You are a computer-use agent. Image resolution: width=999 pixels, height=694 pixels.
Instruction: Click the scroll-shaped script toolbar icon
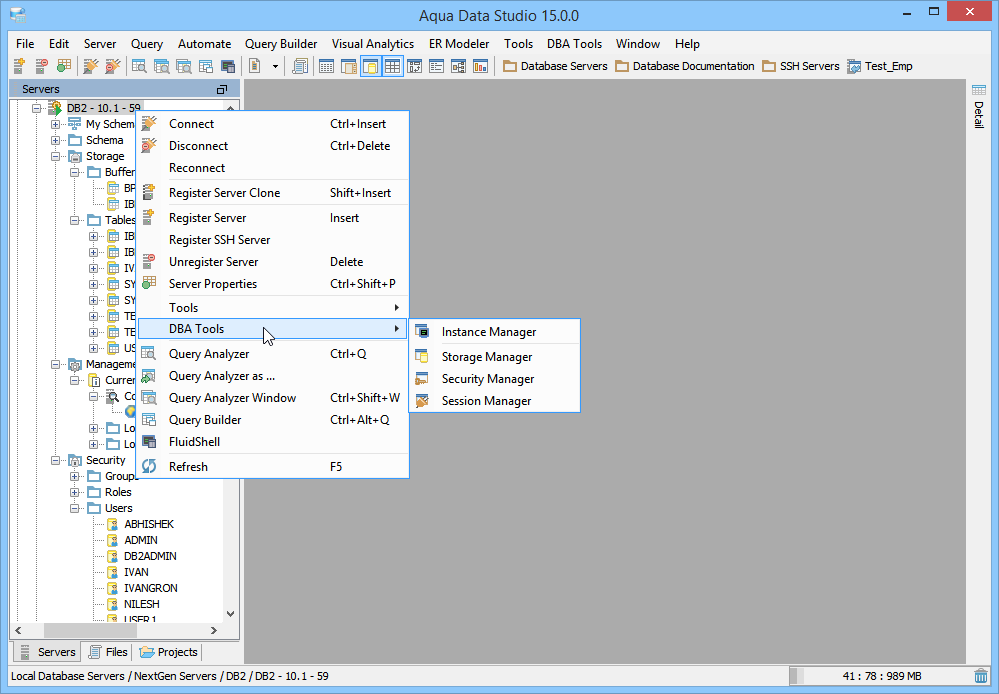(x=300, y=66)
